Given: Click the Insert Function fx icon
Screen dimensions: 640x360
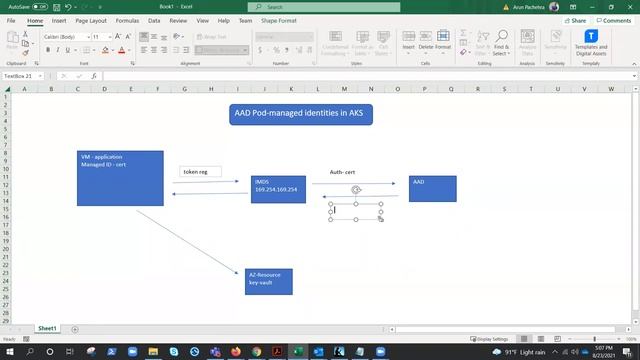Looking at the screenshot, I should (94, 76).
